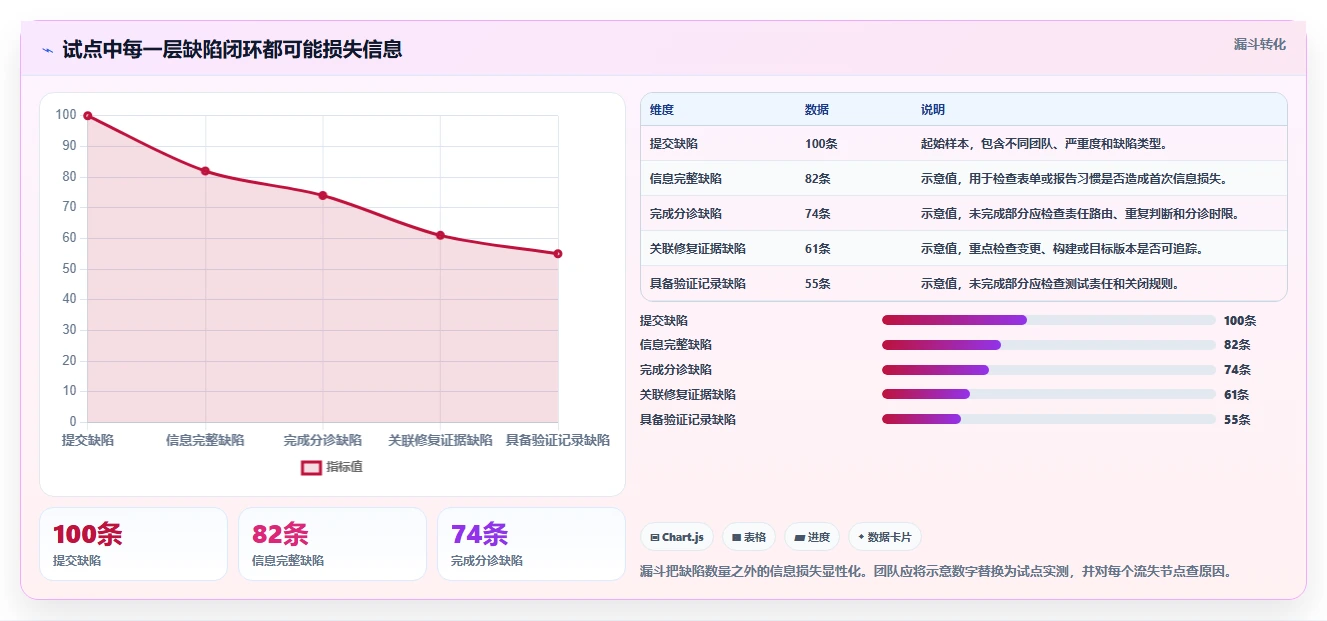Click the 74条 完成分诊缺陷 data card
This screenshot has height=621, width=1327.
click(531, 544)
